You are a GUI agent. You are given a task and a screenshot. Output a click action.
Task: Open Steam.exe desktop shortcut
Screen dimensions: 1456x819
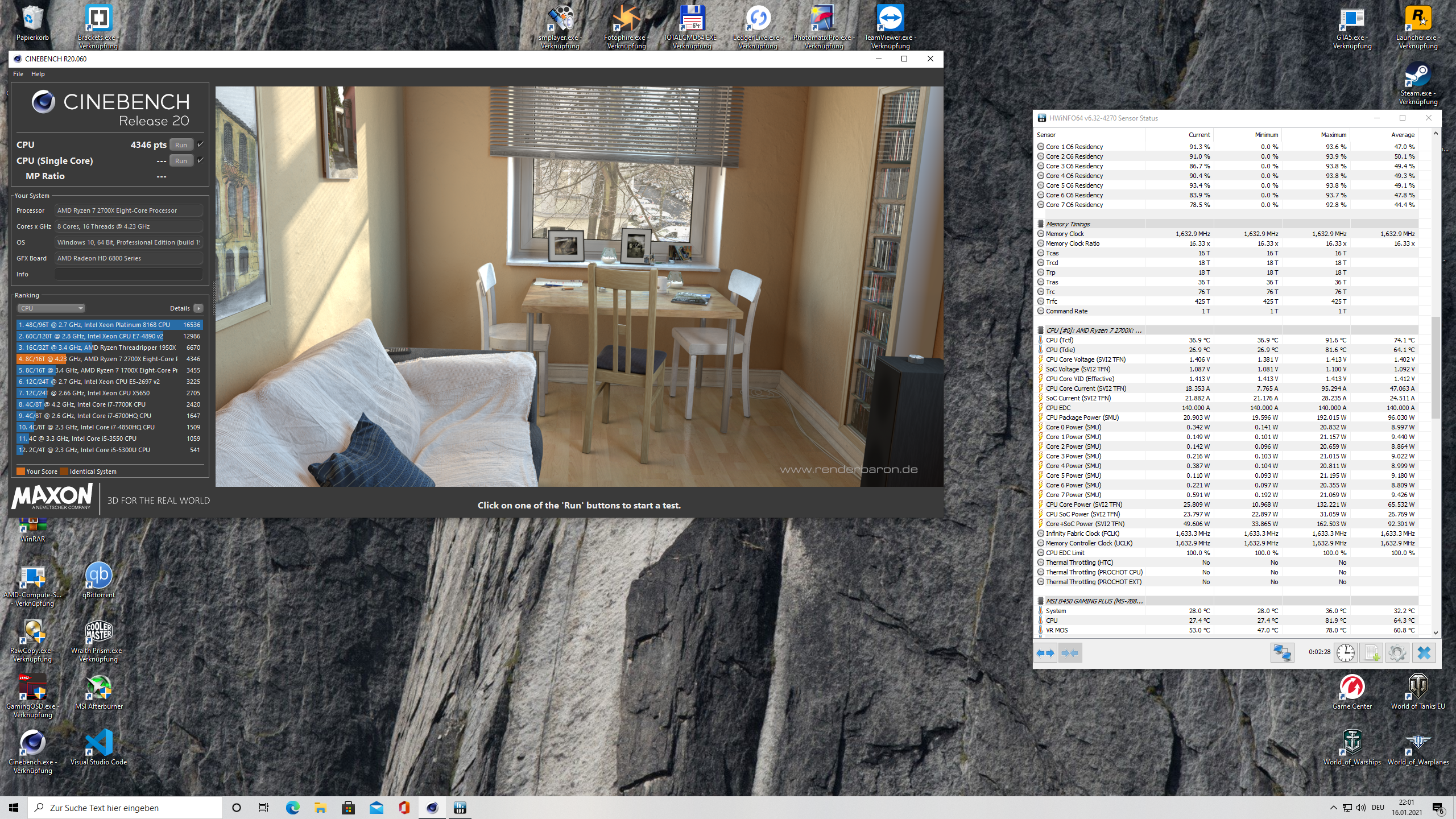click(1418, 84)
